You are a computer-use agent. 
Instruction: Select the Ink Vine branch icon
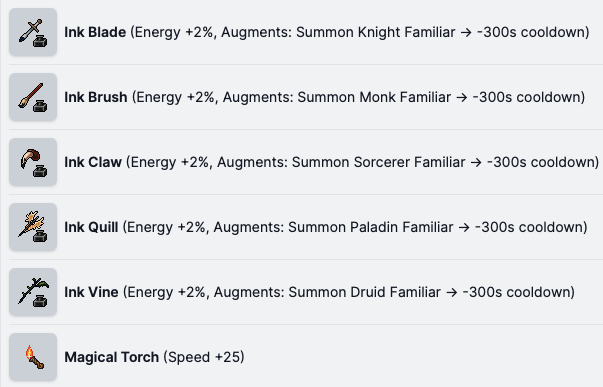(x=33, y=292)
